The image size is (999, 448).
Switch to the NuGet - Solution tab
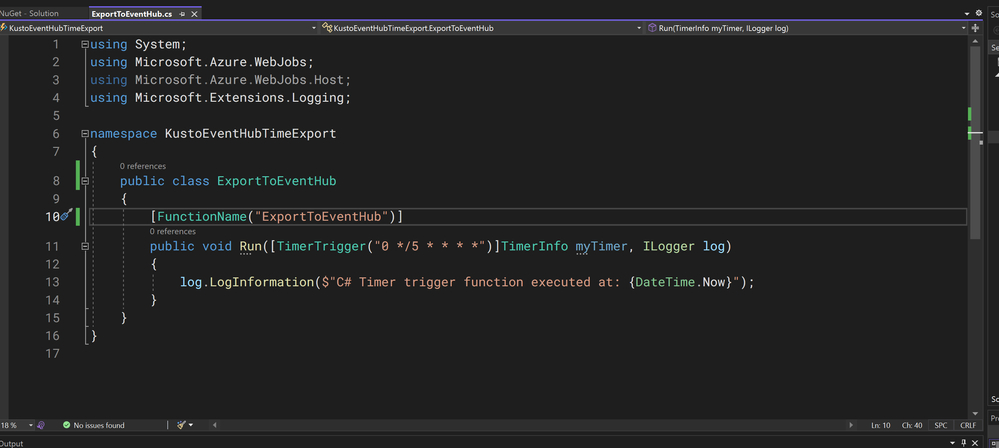[29, 13]
